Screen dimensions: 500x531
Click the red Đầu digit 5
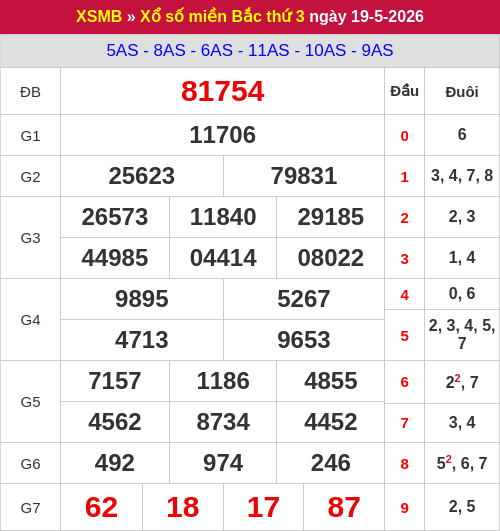click(404, 336)
